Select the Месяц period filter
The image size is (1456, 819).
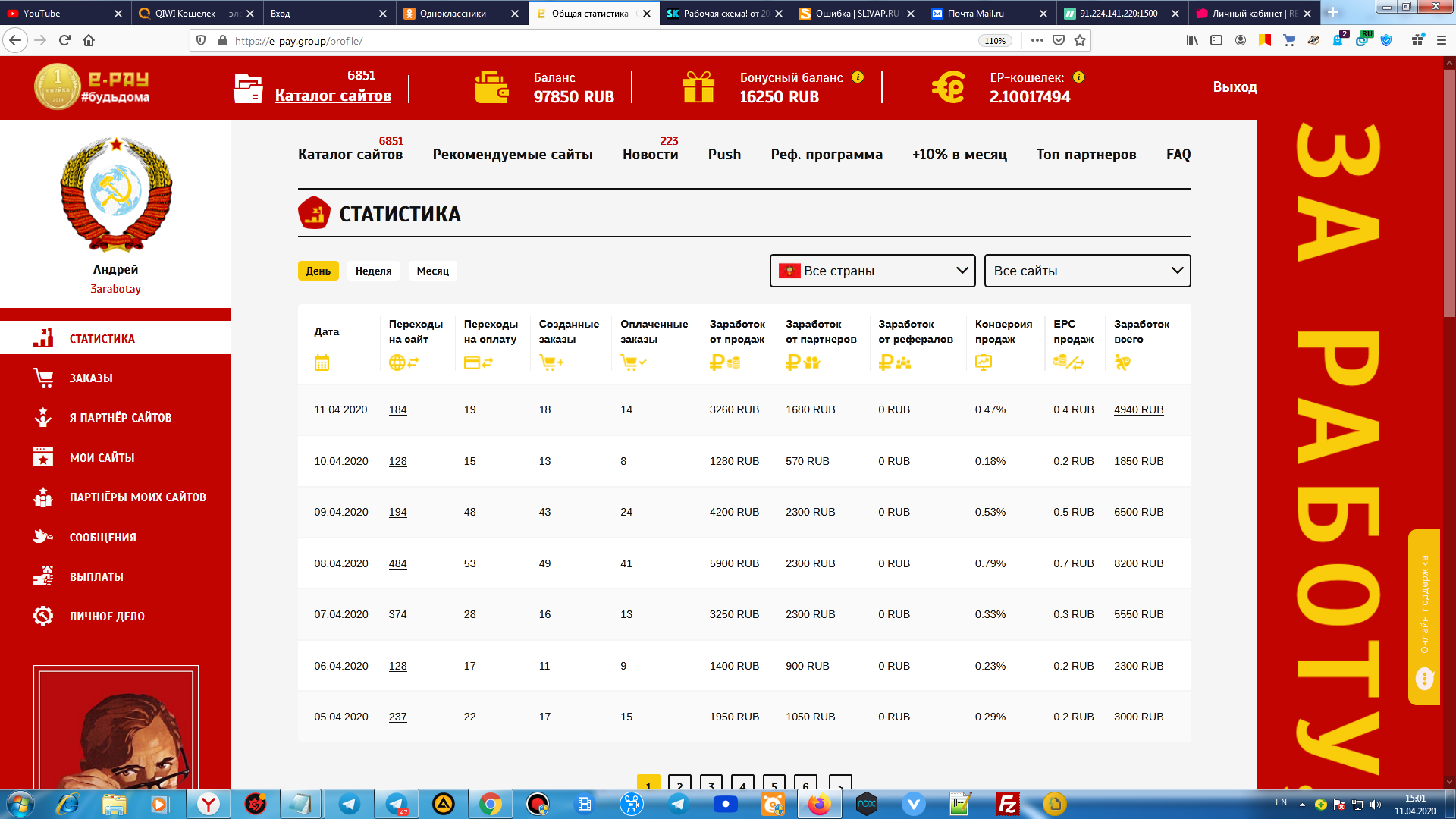(x=433, y=271)
